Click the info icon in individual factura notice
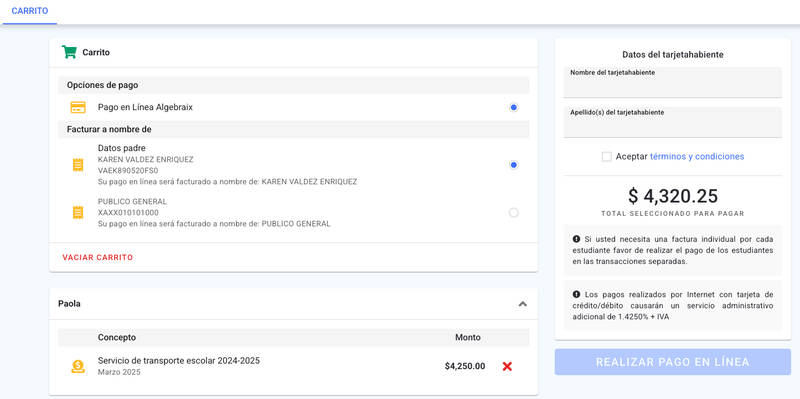 tap(576, 239)
